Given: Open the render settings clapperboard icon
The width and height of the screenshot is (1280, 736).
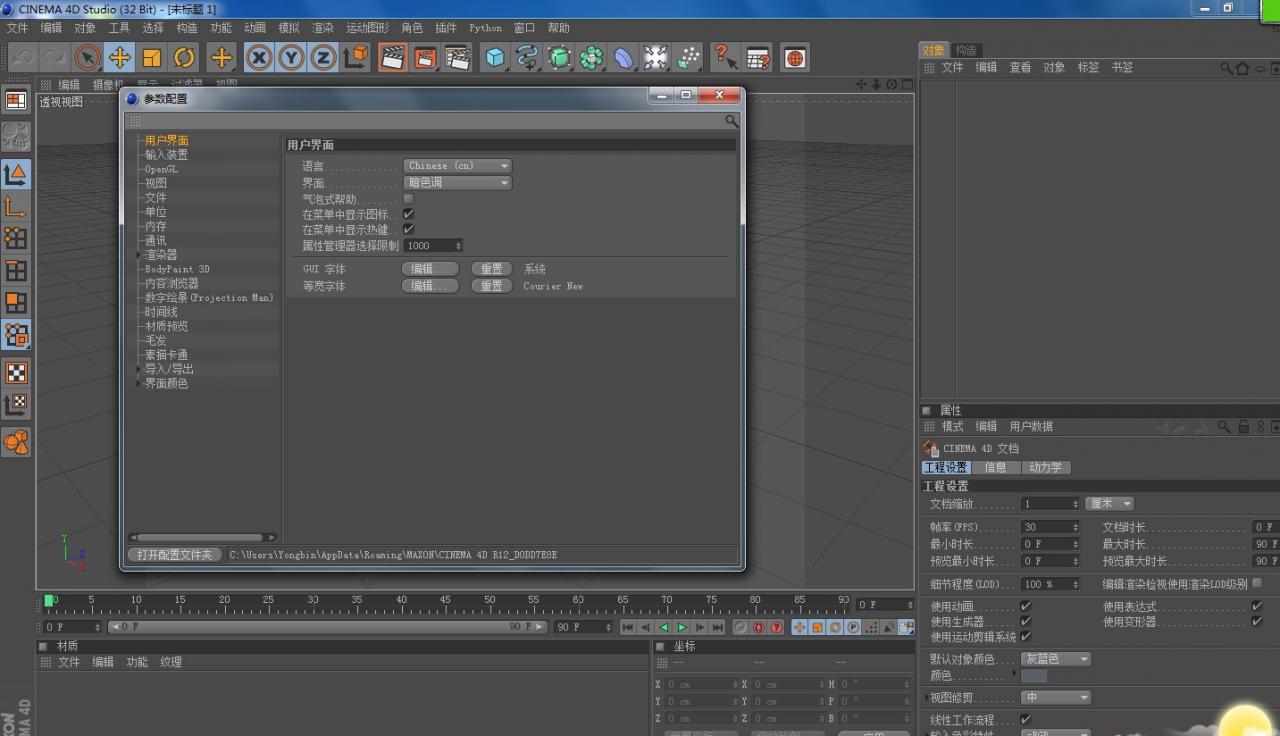Looking at the screenshot, I should pyautogui.click(x=458, y=58).
